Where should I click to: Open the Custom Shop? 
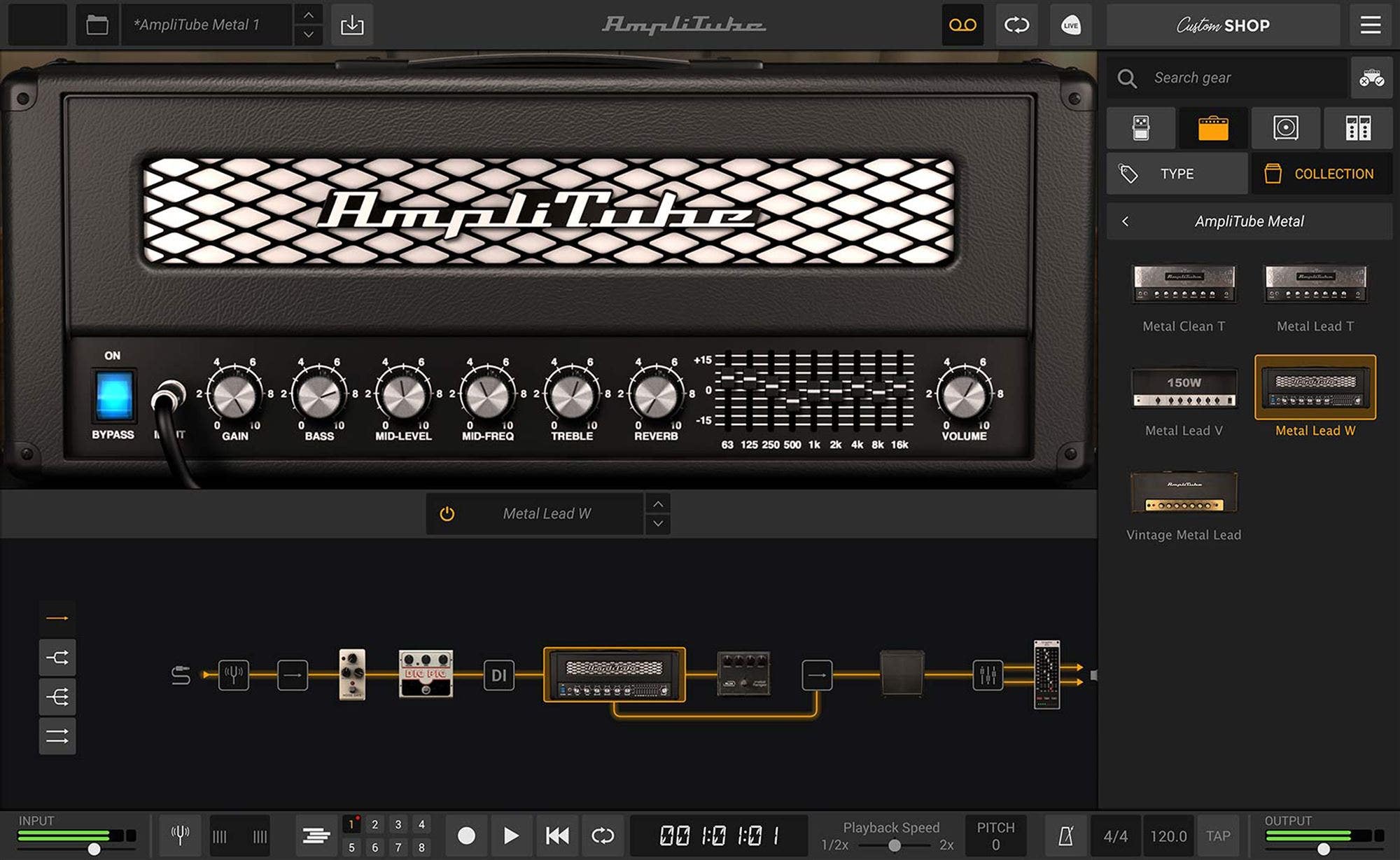[x=1223, y=25]
